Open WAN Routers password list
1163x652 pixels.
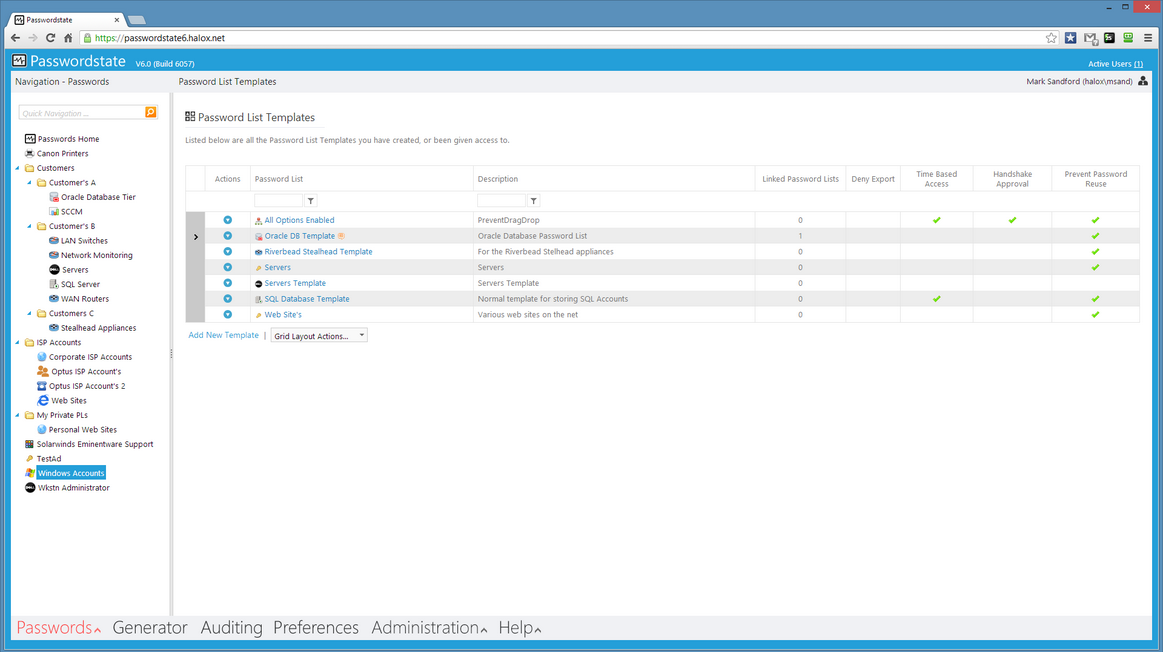85,299
